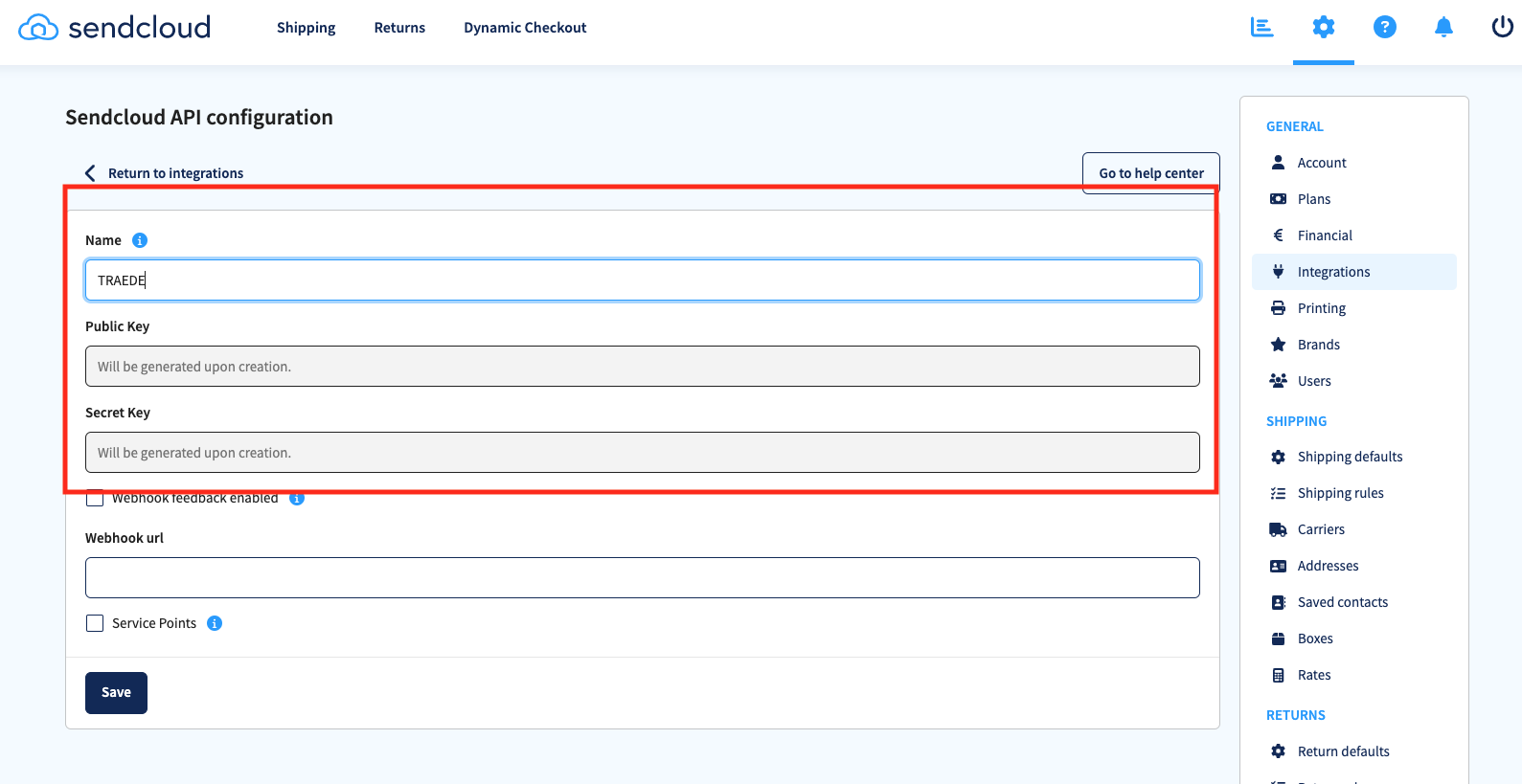The width and height of the screenshot is (1522, 784).
Task: Click the info icon next to Name
Action: click(x=140, y=240)
